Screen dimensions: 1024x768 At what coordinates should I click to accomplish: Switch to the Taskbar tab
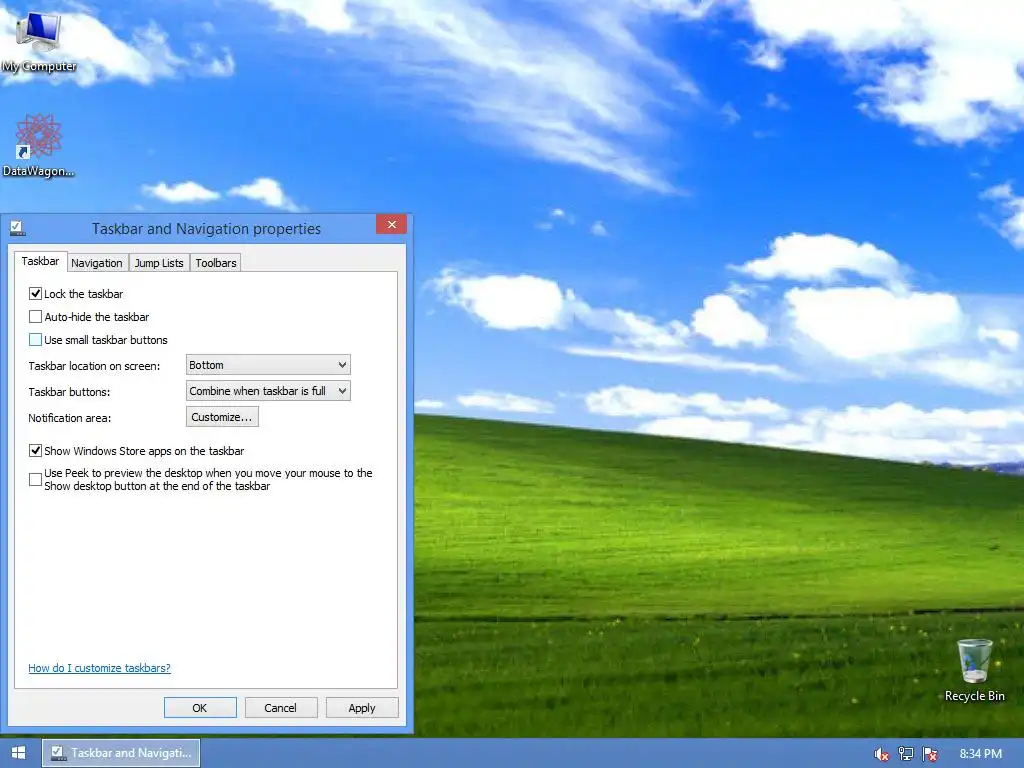[x=40, y=261]
